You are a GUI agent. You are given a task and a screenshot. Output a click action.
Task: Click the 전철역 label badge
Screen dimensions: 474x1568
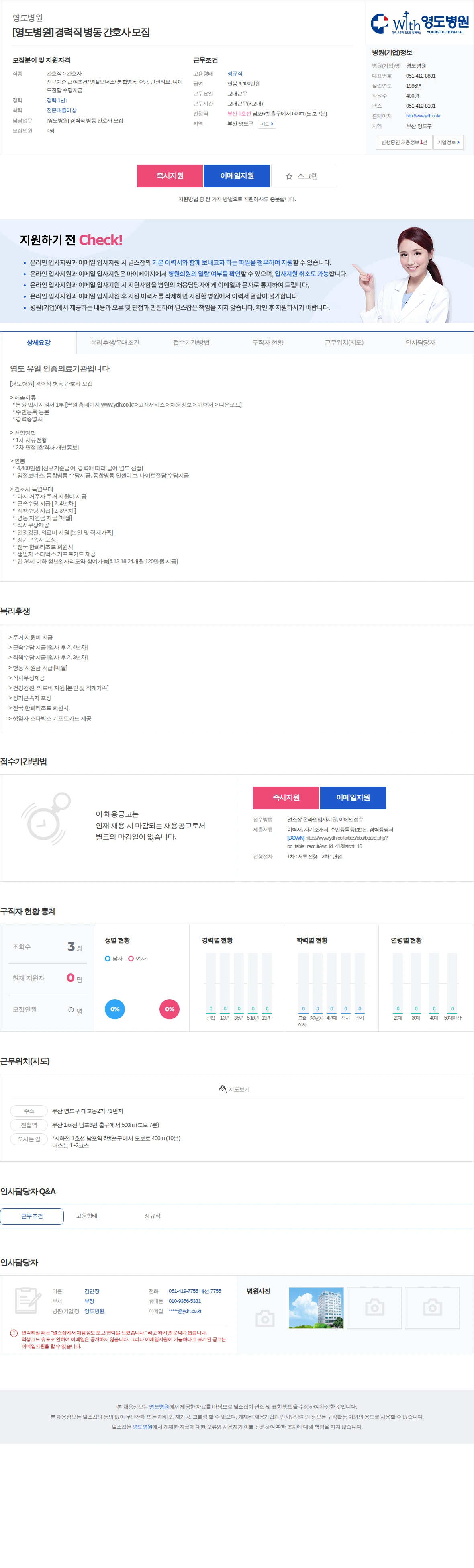click(x=29, y=1125)
